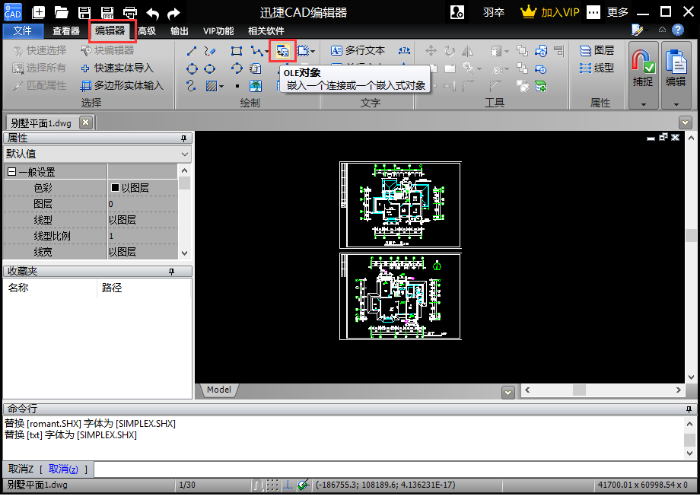Toggle the grid status bar icon

point(272,485)
